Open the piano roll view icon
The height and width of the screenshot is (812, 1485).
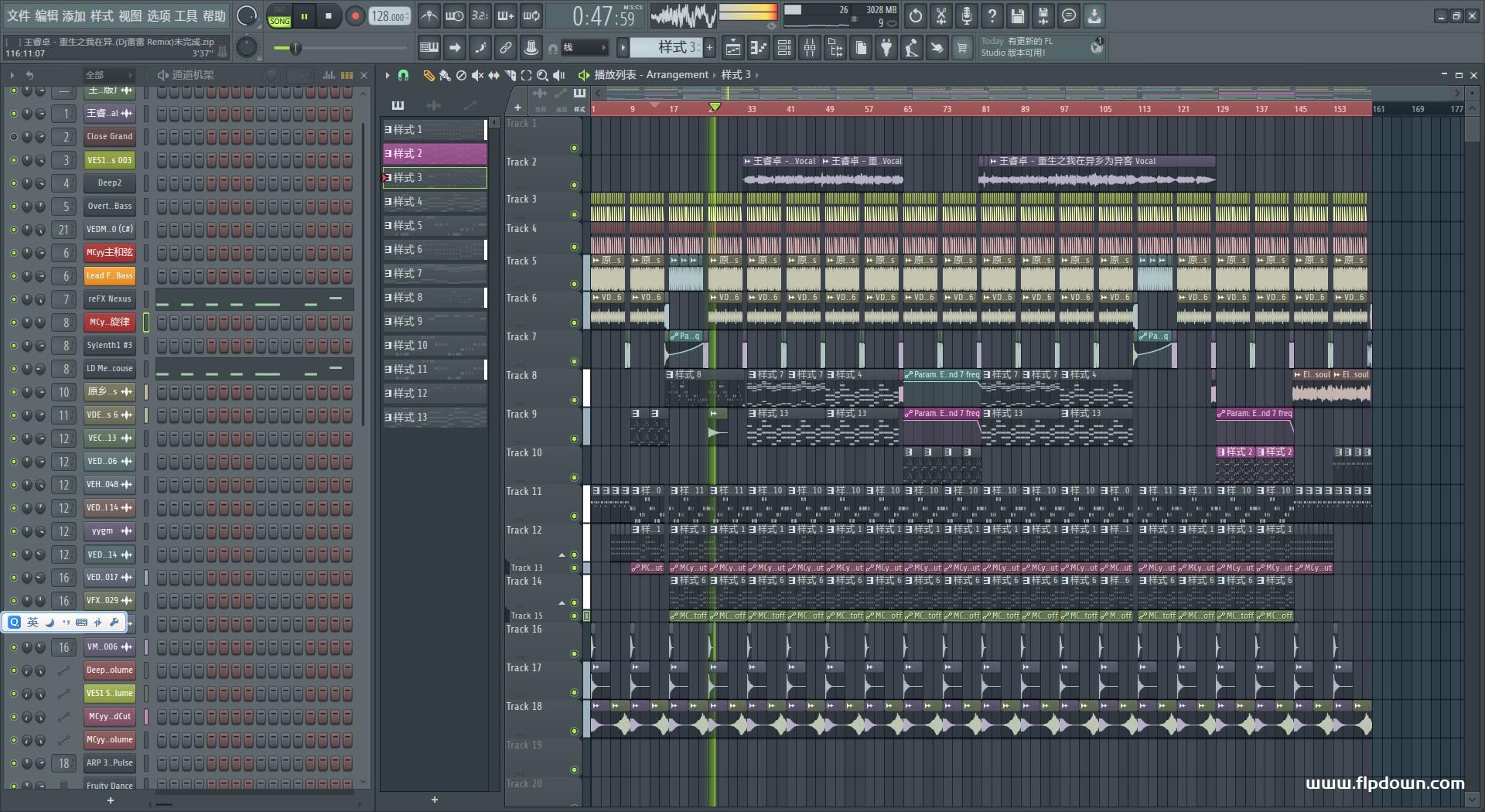[x=758, y=48]
